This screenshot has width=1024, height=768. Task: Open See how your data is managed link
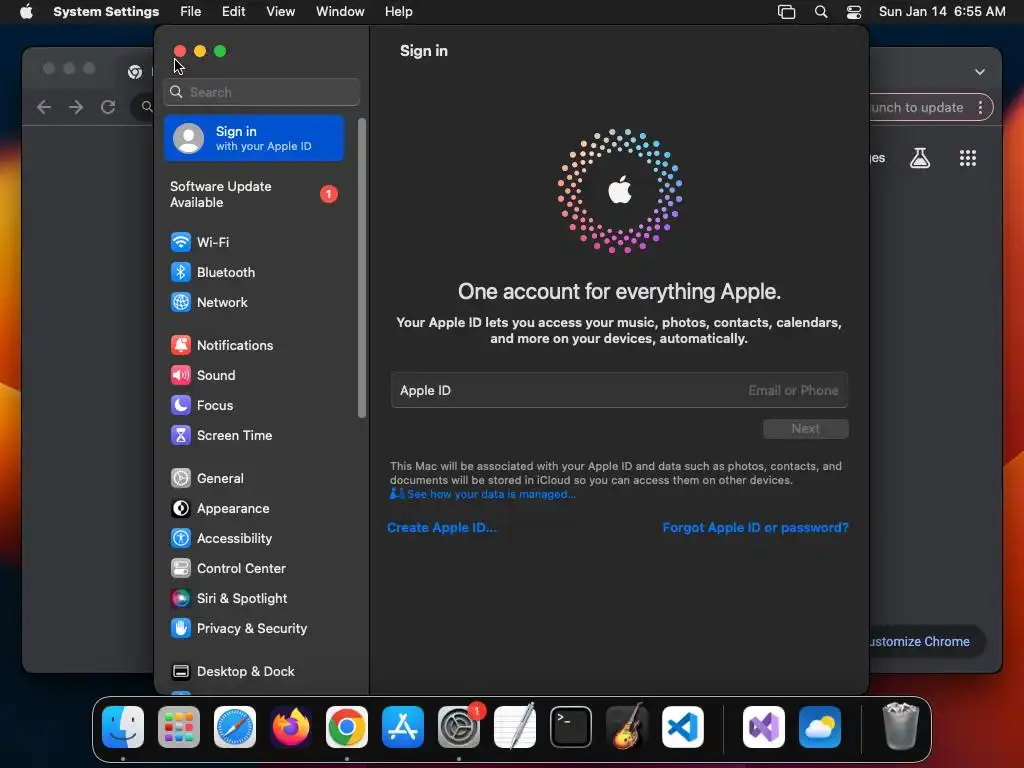[483, 494]
